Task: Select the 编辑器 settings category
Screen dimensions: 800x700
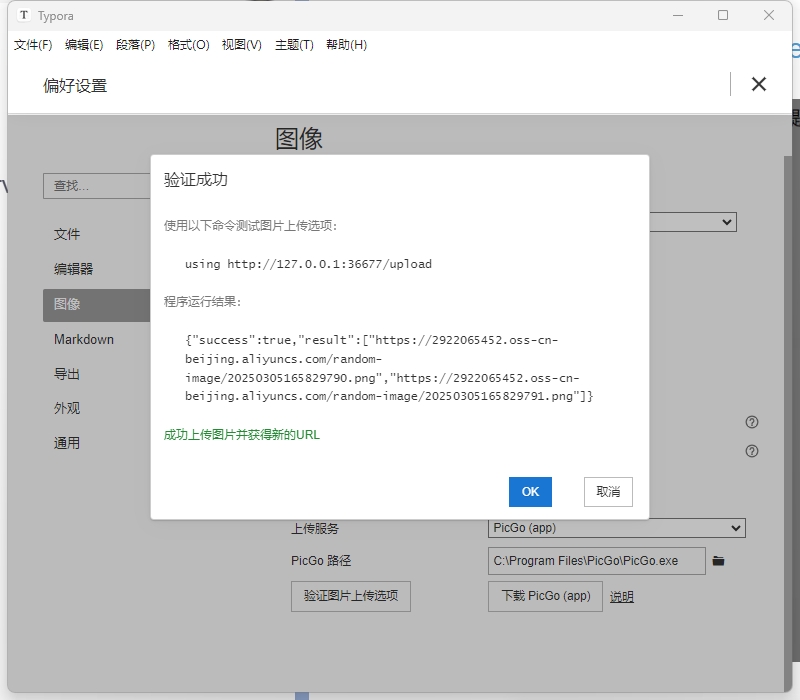Action: (74, 269)
